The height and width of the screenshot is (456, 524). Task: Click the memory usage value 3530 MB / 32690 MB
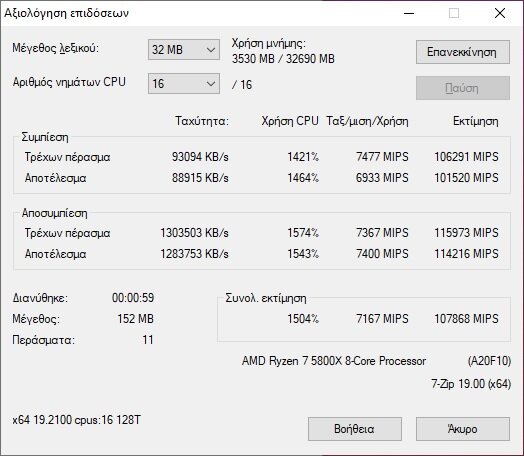pyautogui.click(x=283, y=59)
